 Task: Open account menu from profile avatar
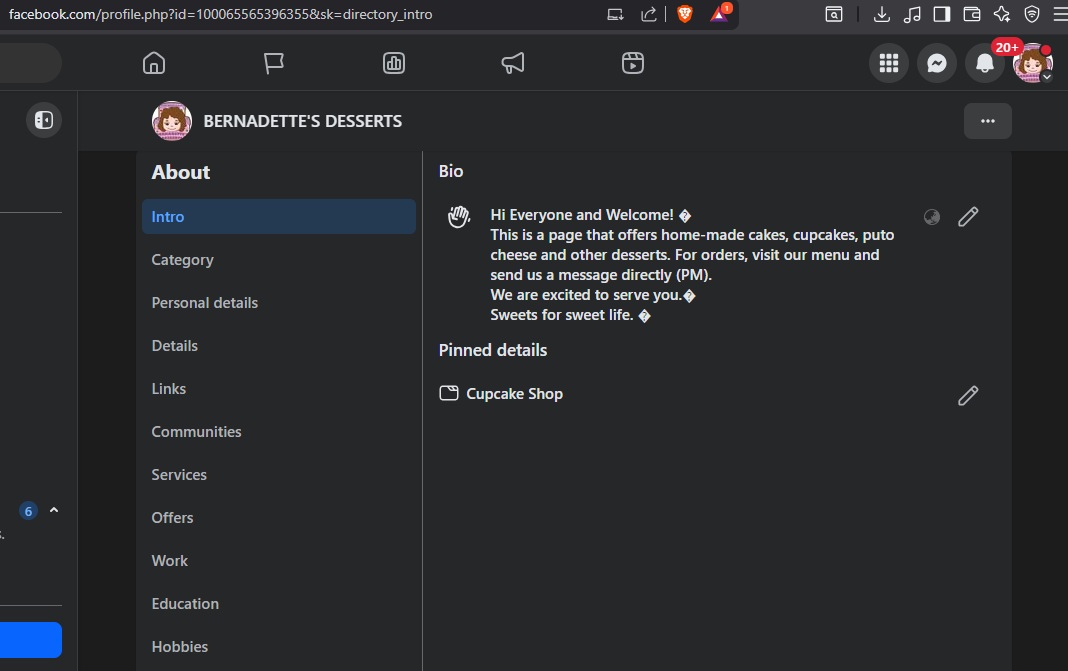[x=1032, y=63]
